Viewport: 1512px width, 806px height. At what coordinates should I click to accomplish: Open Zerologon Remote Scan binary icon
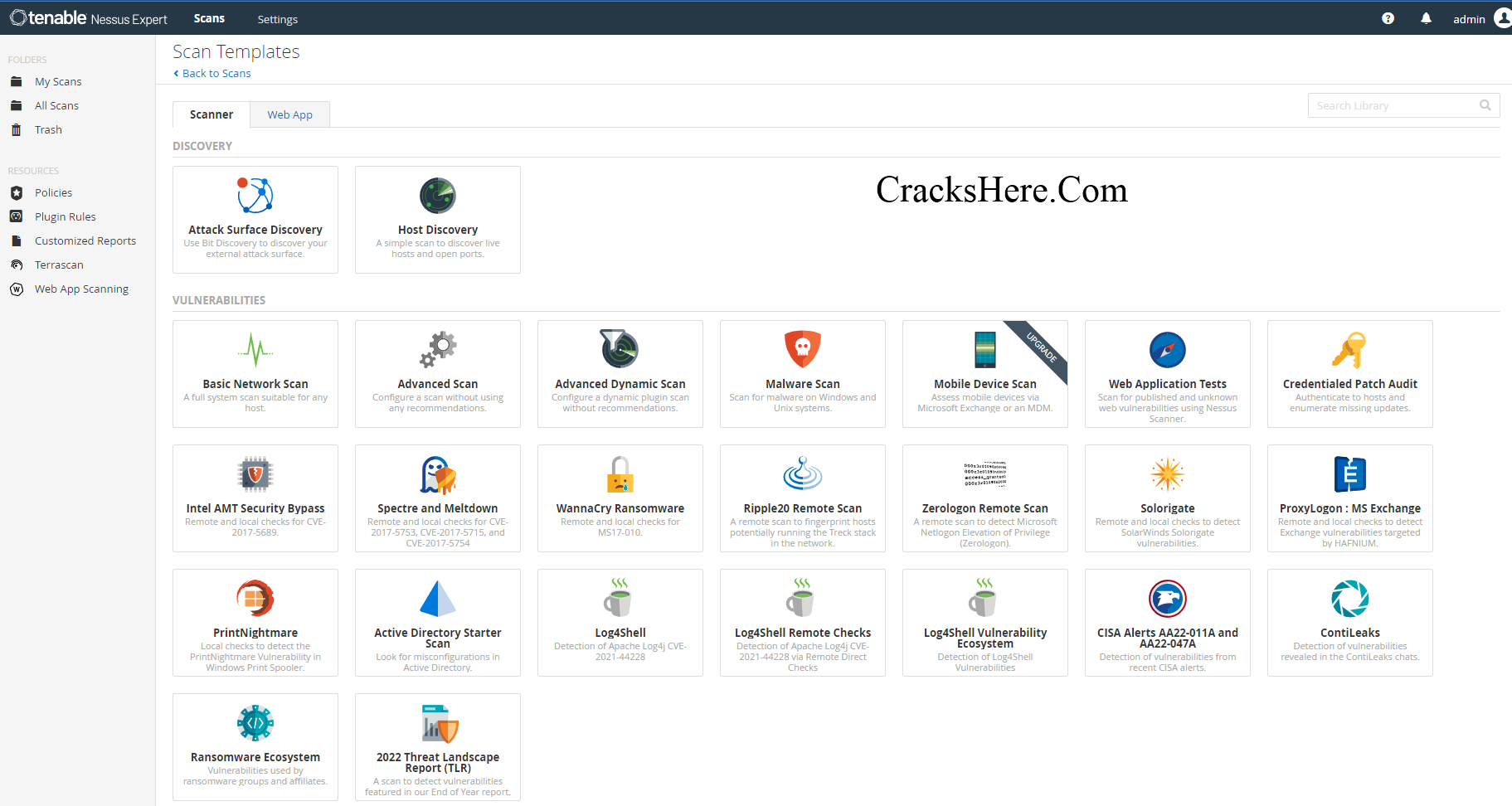[x=985, y=474]
